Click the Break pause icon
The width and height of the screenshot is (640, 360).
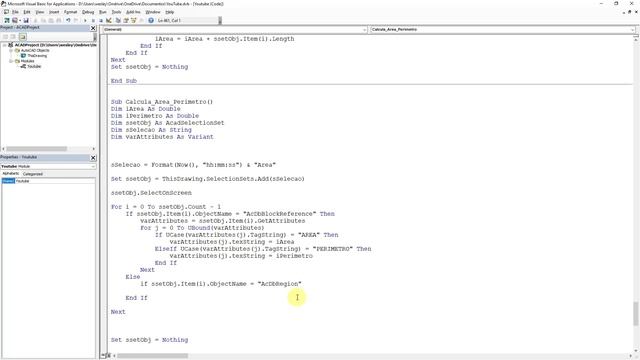(93, 20)
